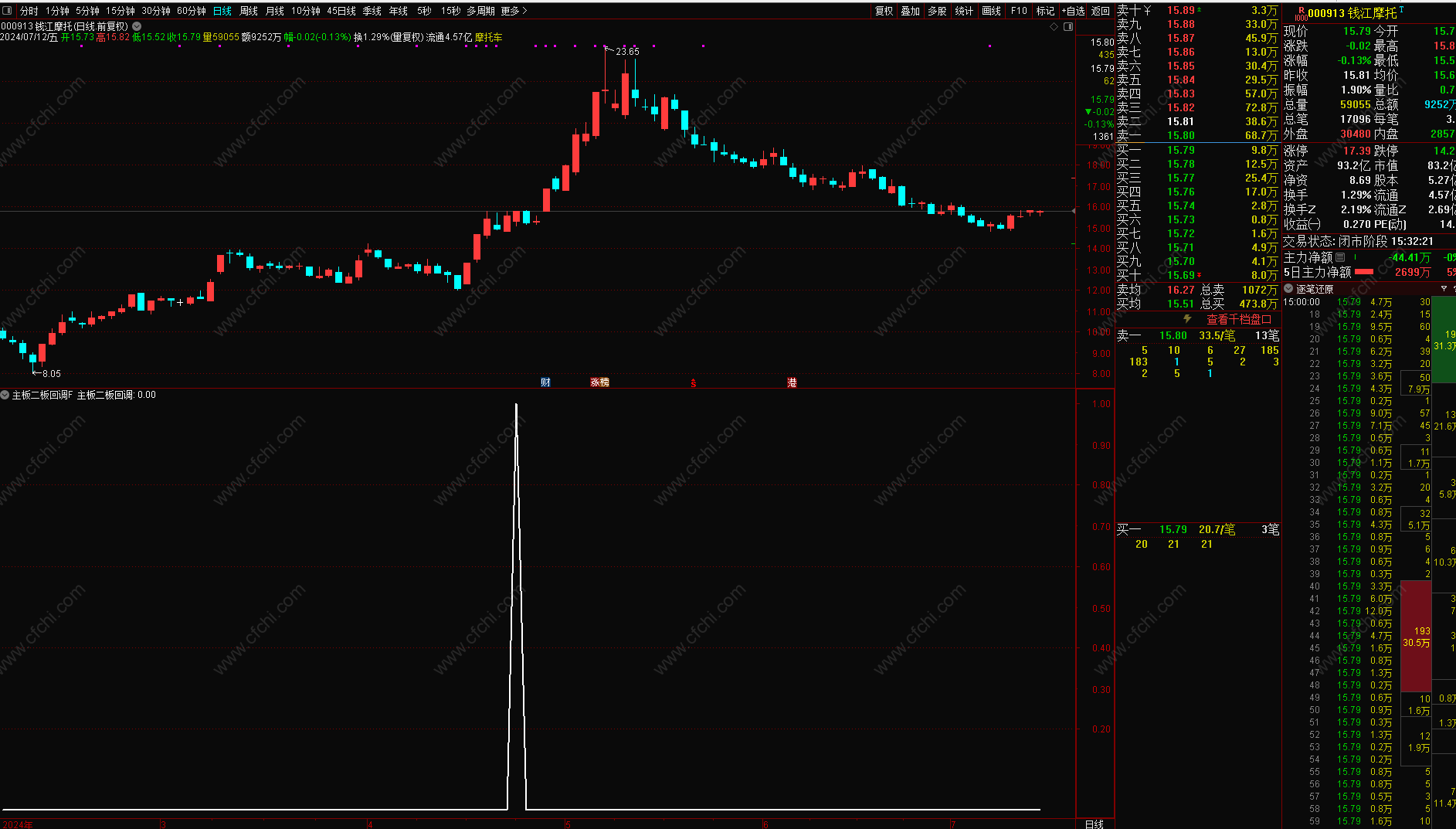Viewport: 1456px width, 829px height.
Task: Click the red down arrow by 15.69
Action: click(1199, 275)
